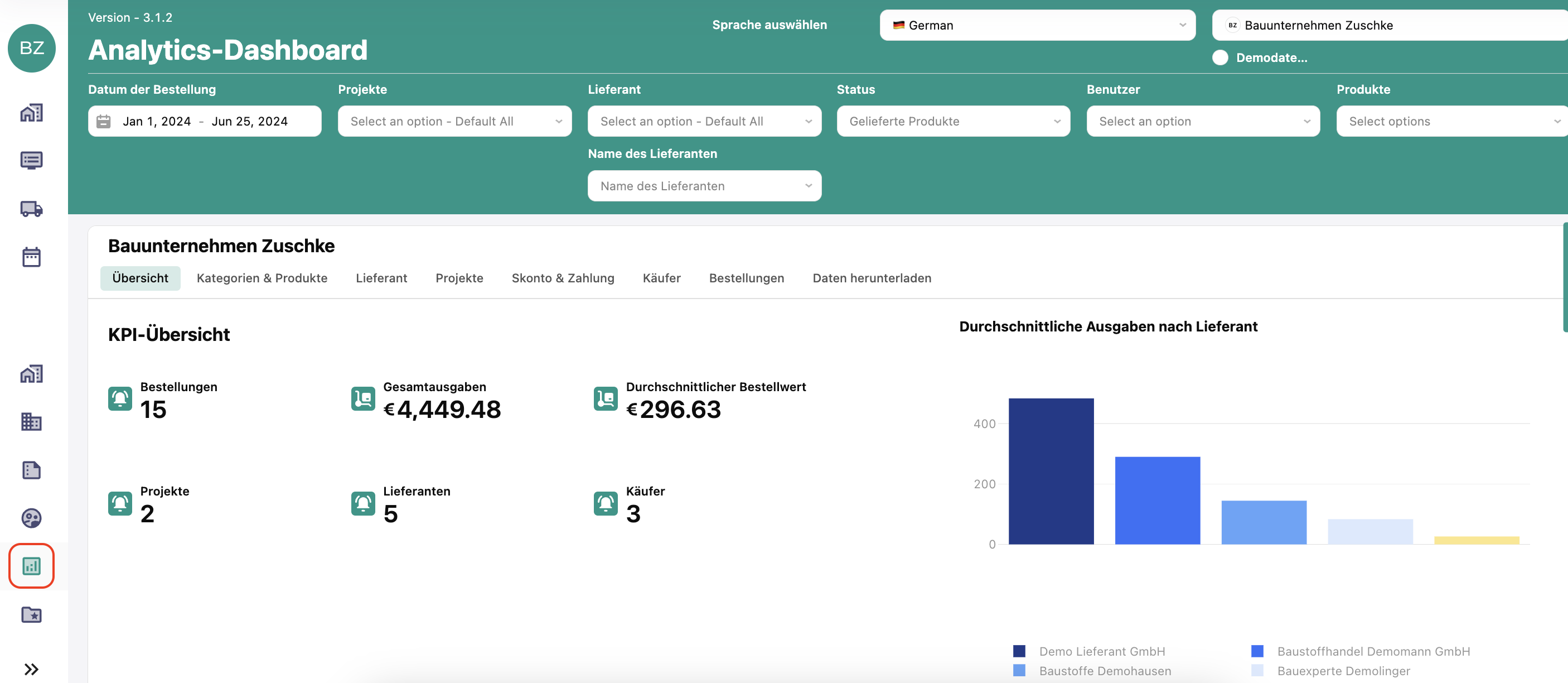The width and height of the screenshot is (1568, 683).
Task: Click Baustoffhandel Demomann GmbH legend swatch
Action: (1257, 651)
